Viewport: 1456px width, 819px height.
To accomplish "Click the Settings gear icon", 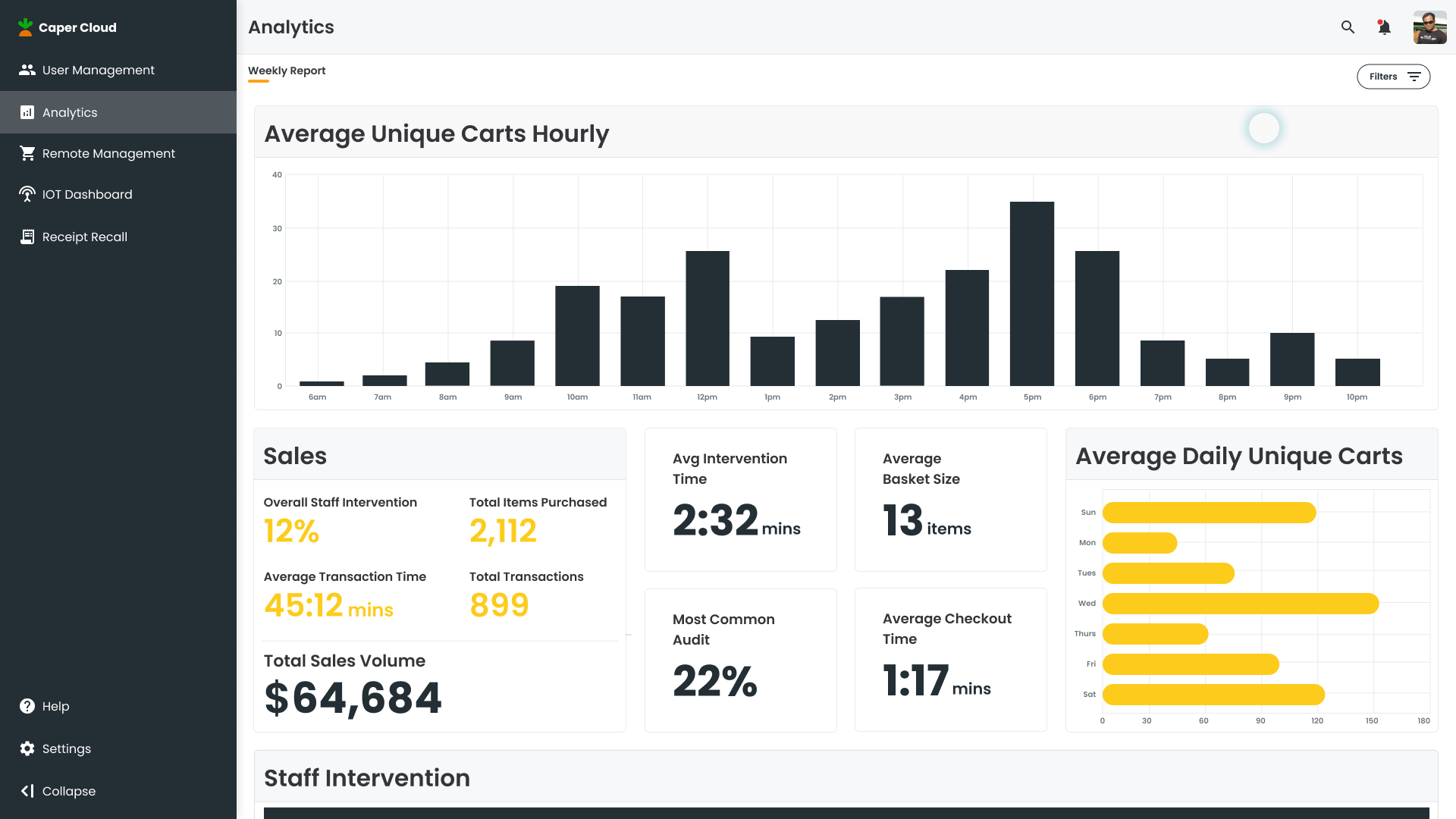I will click(27, 748).
